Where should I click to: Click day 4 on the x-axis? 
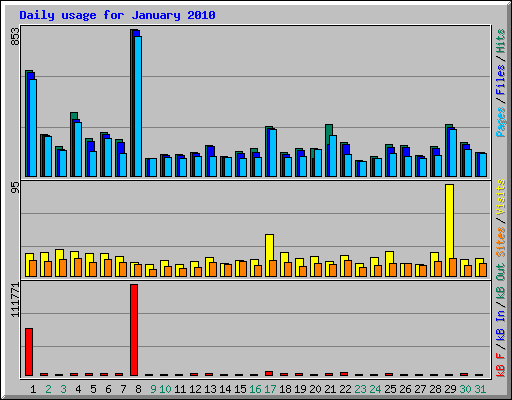tap(78, 389)
